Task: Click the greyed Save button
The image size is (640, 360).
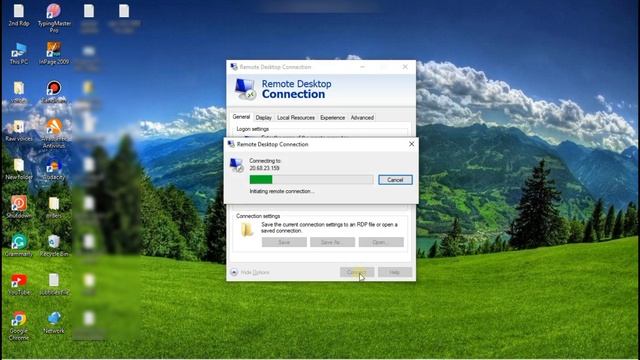Action: coord(284,242)
